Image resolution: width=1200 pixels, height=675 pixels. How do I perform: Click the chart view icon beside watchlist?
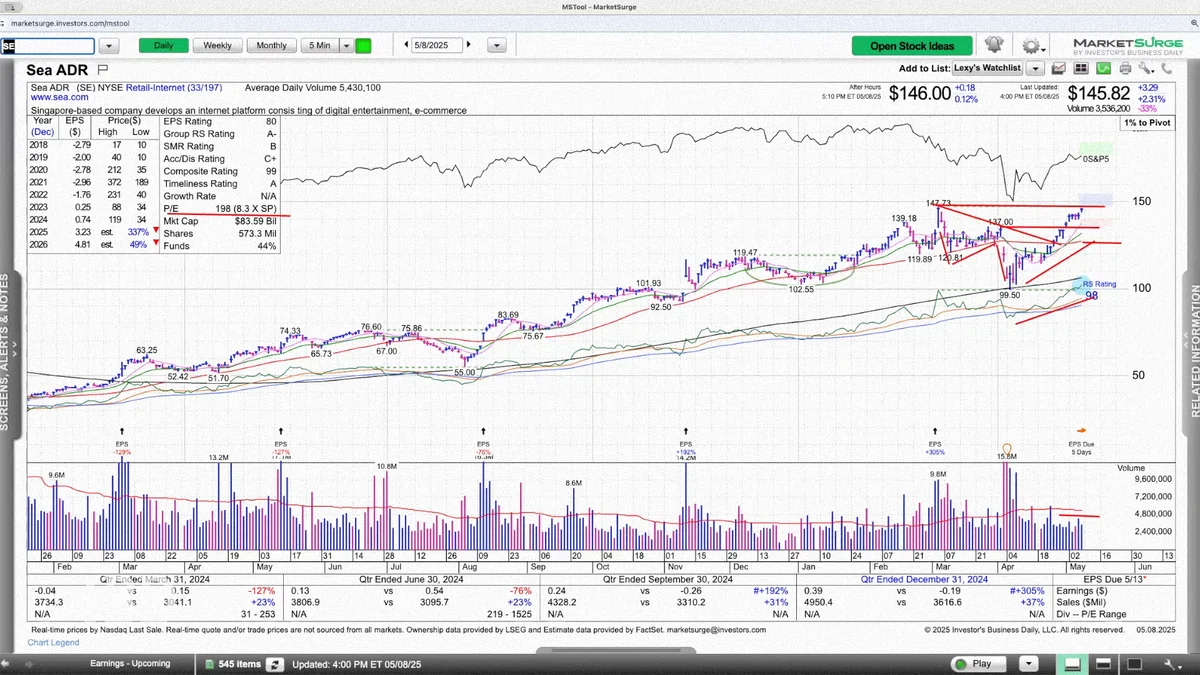coord(1059,68)
